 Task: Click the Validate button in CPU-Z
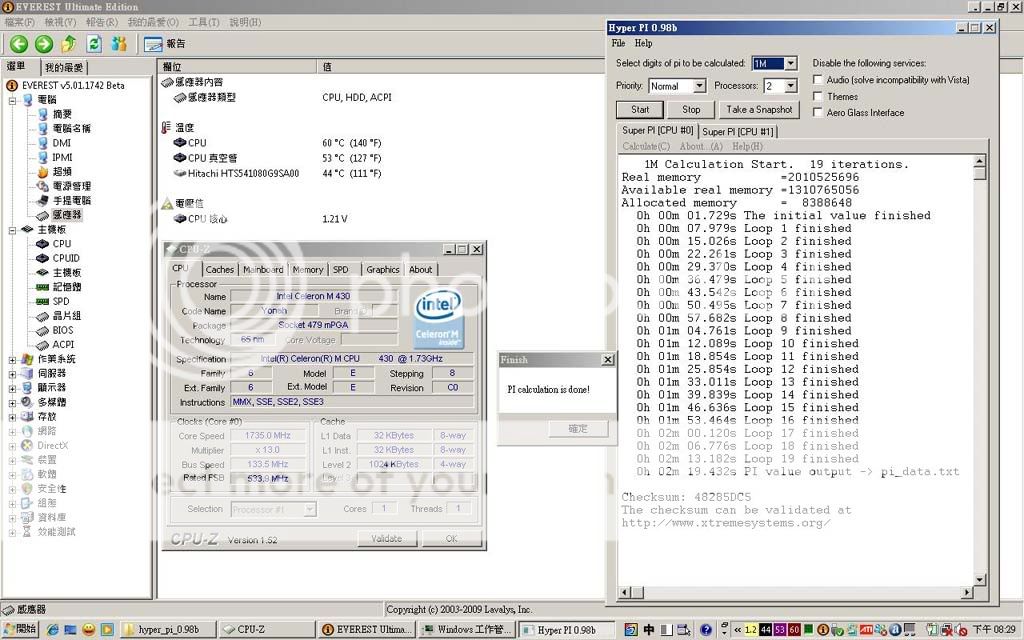click(x=387, y=539)
